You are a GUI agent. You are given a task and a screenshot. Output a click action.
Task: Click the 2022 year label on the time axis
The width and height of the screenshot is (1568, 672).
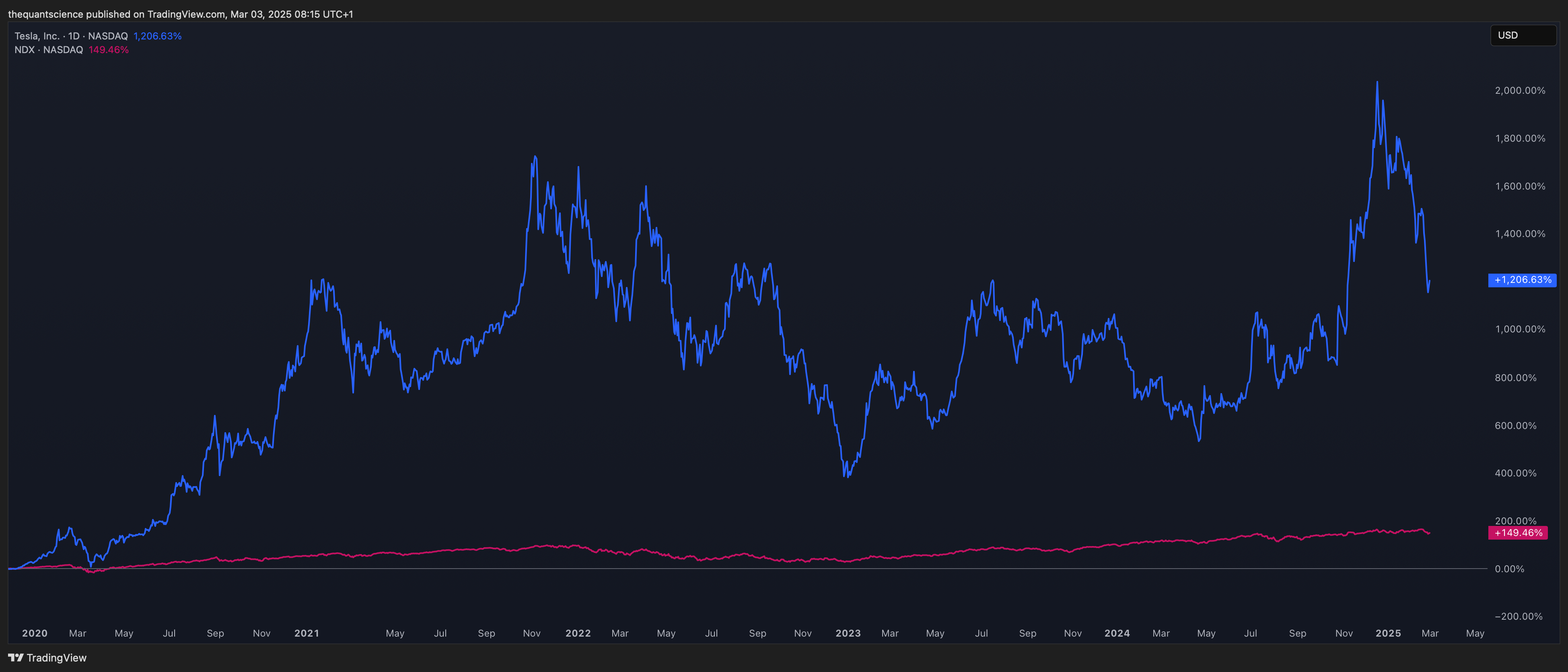click(x=578, y=633)
